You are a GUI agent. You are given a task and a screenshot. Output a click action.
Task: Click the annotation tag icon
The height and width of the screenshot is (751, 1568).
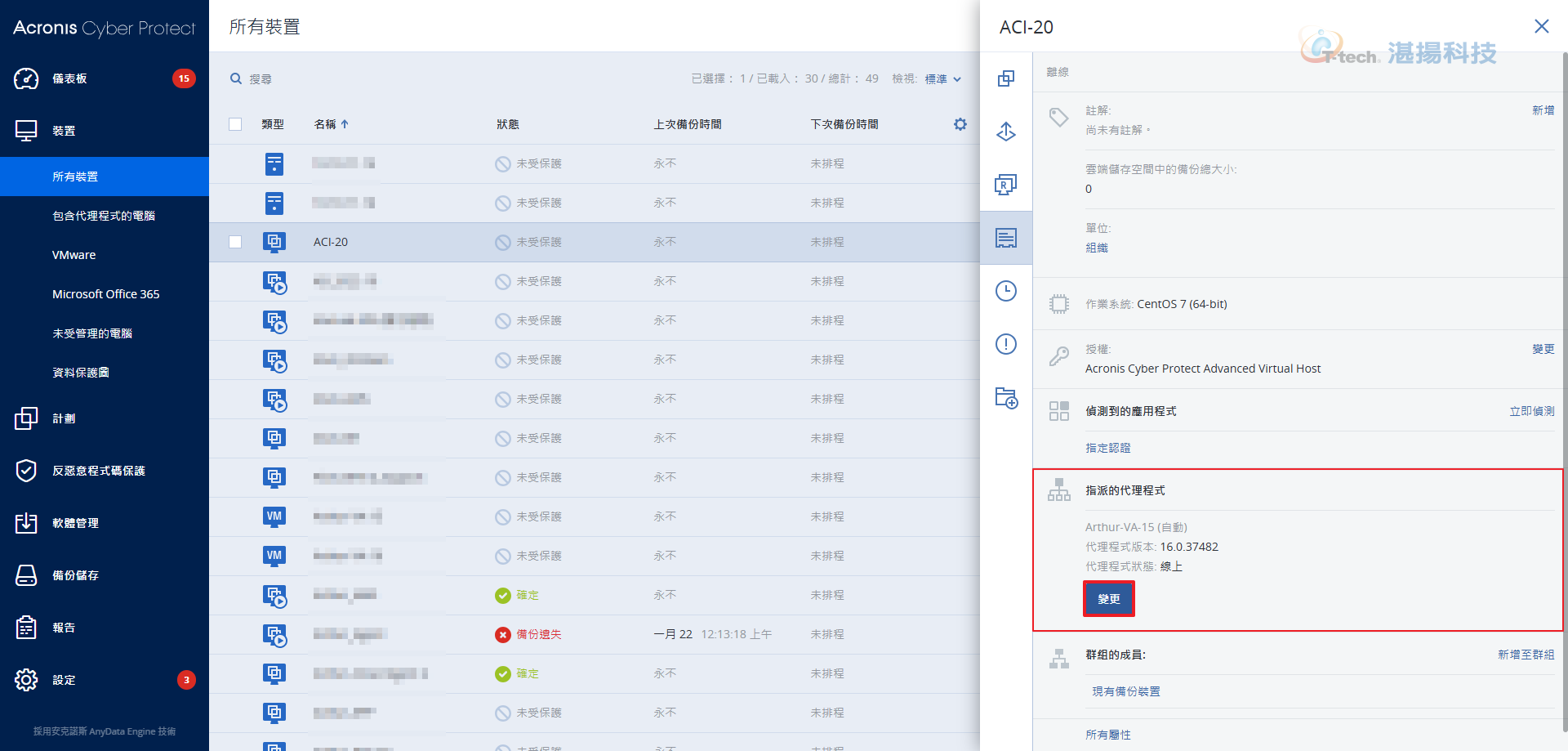click(1059, 118)
